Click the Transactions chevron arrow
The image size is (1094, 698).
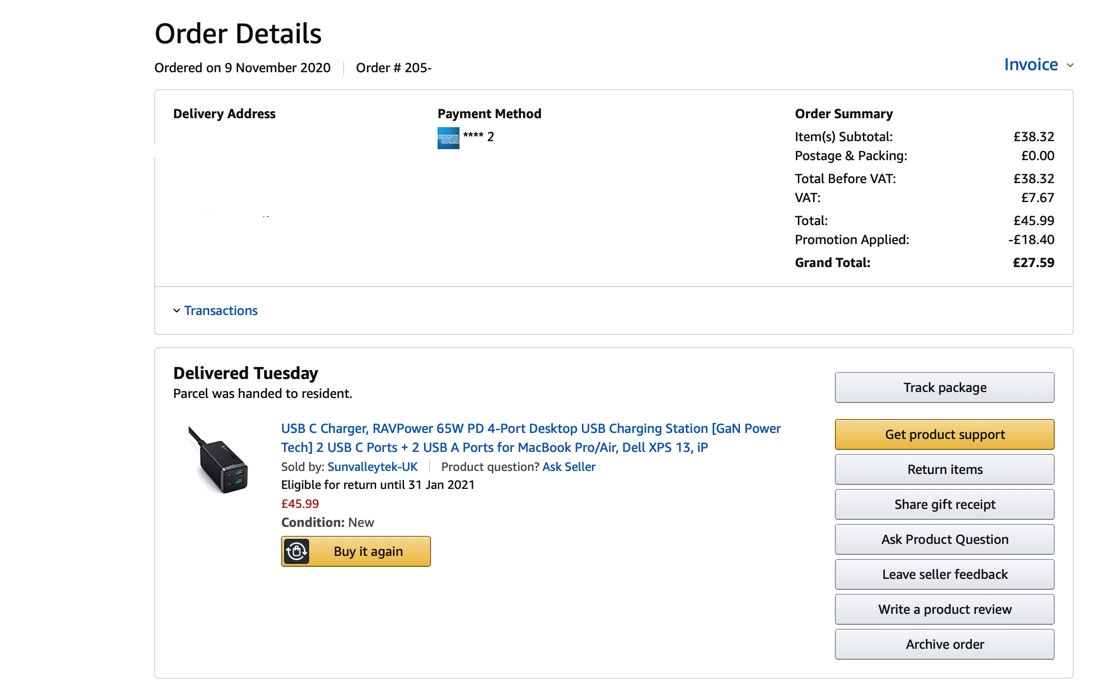pyautogui.click(x=177, y=311)
